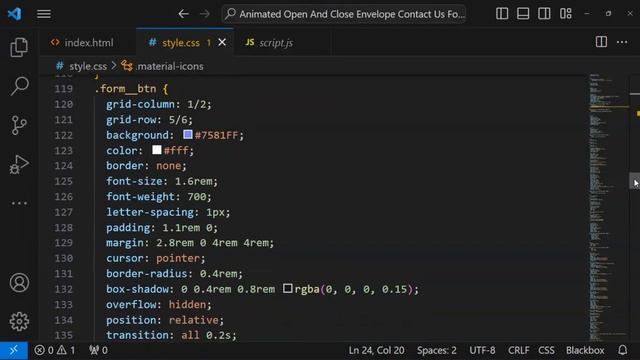Open the Manage gear settings

pos(19,322)
